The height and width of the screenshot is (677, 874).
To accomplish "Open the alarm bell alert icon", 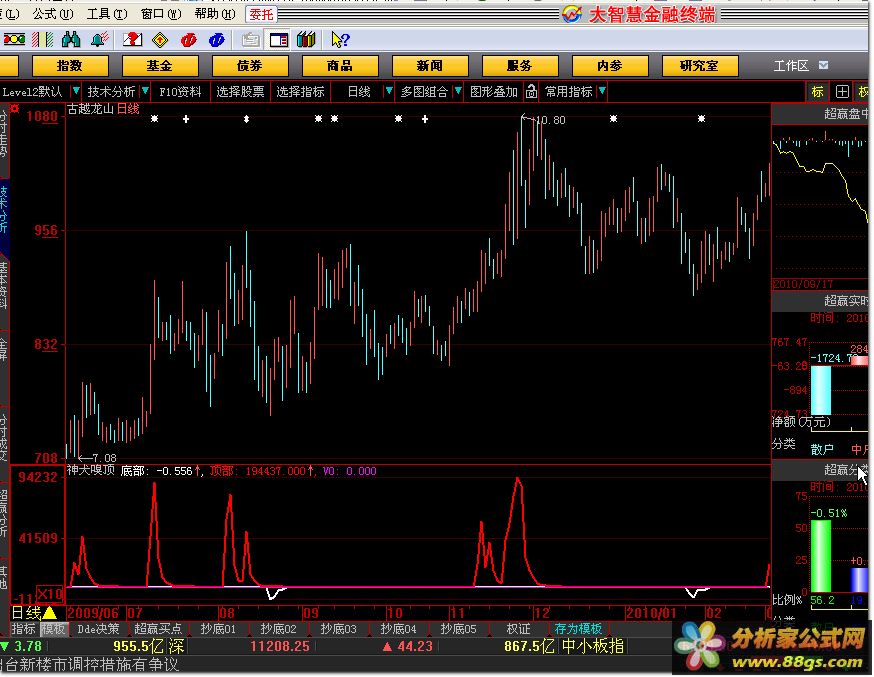I will 100,40.
